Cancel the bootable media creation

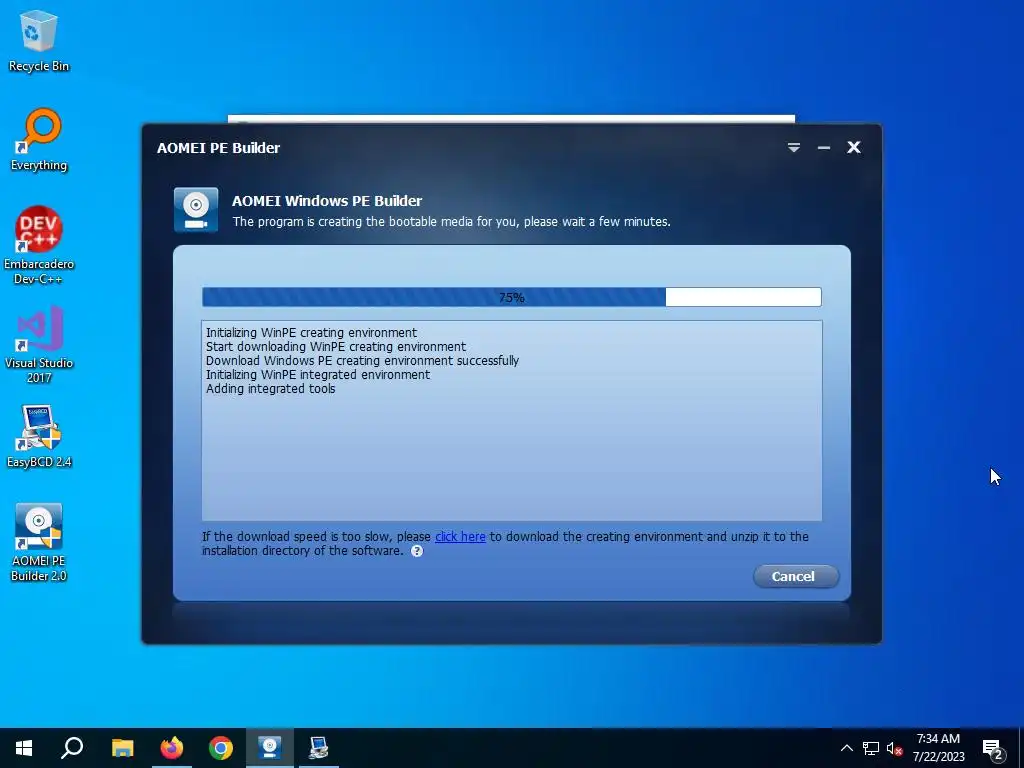[x=795, y=577]
